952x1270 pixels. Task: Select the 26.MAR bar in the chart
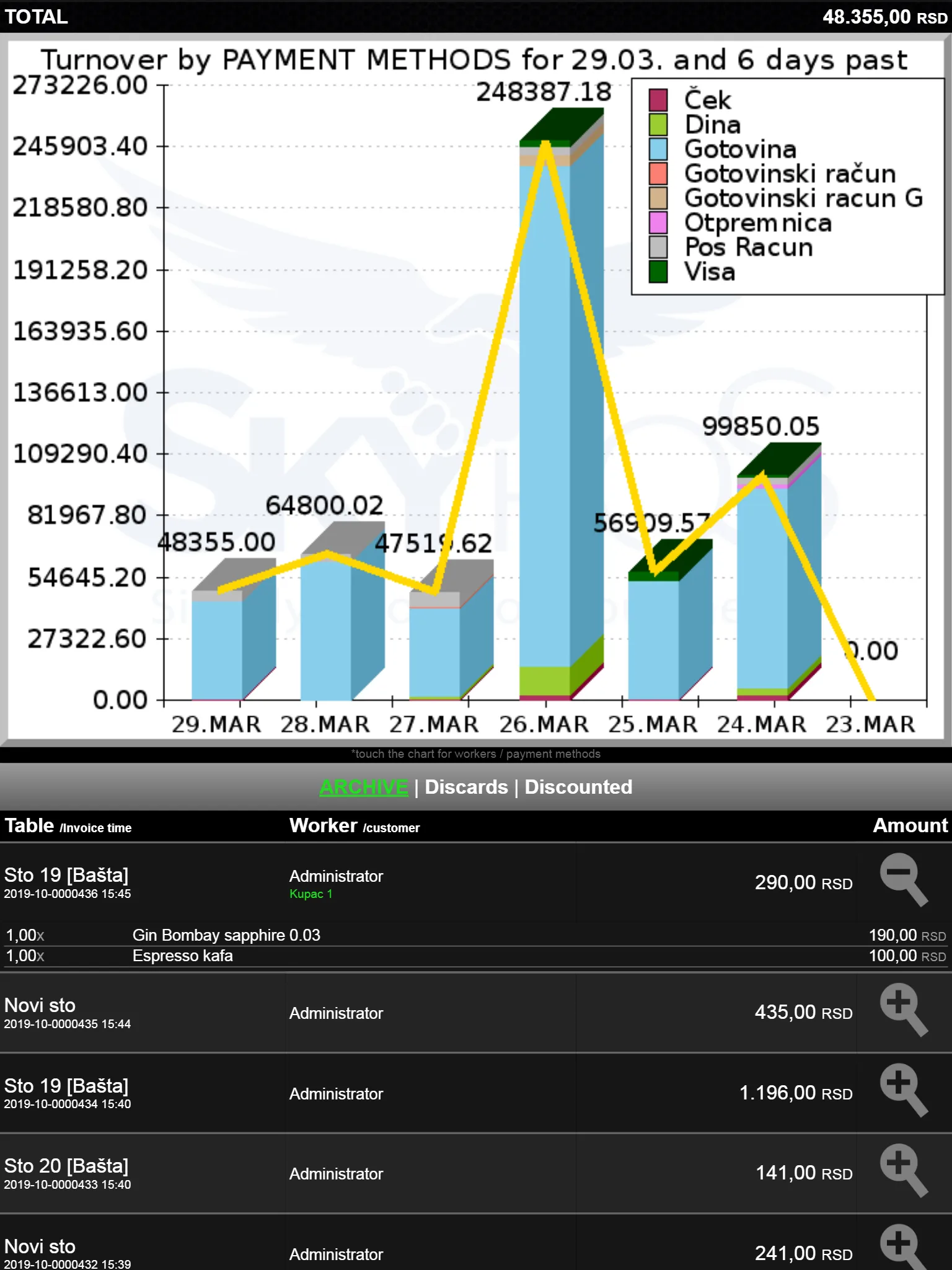click(x=562, y=404)
